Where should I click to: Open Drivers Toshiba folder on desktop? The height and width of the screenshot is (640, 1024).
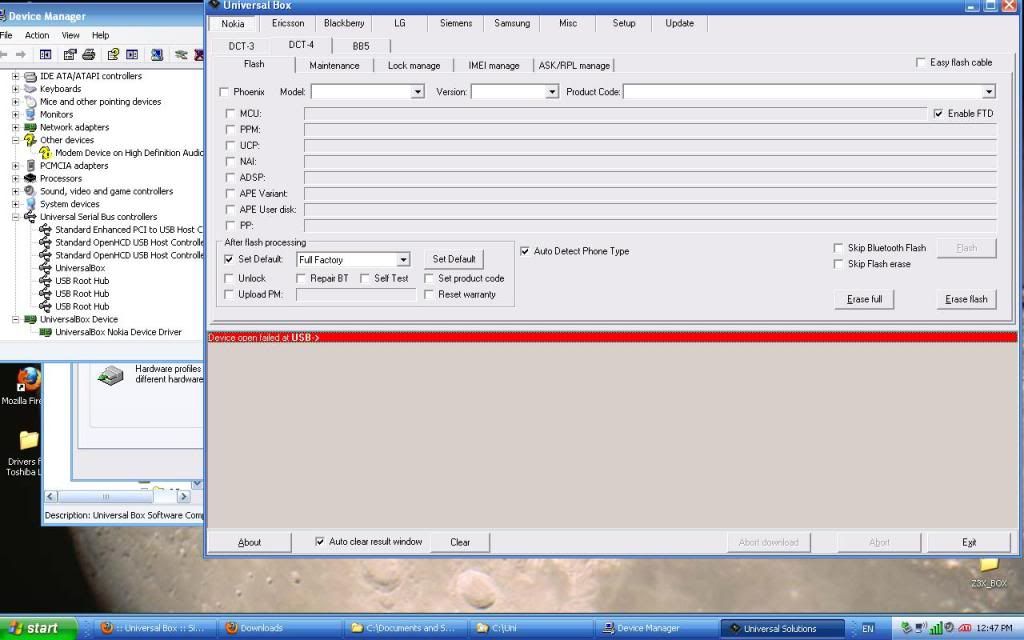click(27, 440)
